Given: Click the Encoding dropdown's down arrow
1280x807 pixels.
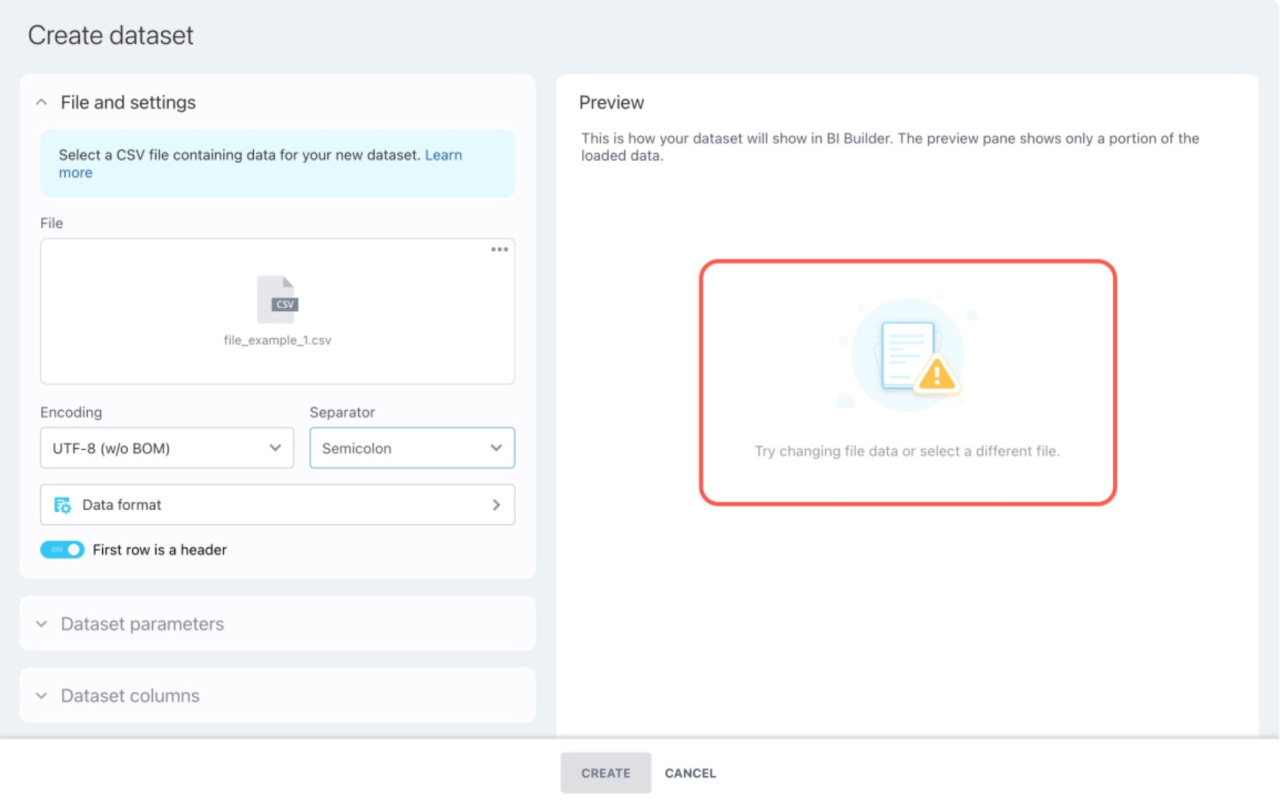Looking at the screenshot, I should 275,448.
